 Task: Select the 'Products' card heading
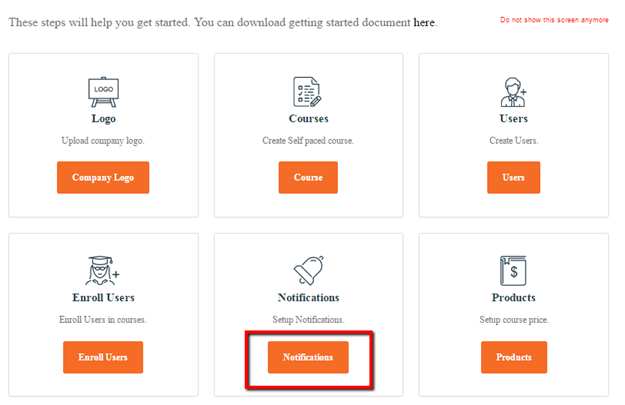[513, 297]
